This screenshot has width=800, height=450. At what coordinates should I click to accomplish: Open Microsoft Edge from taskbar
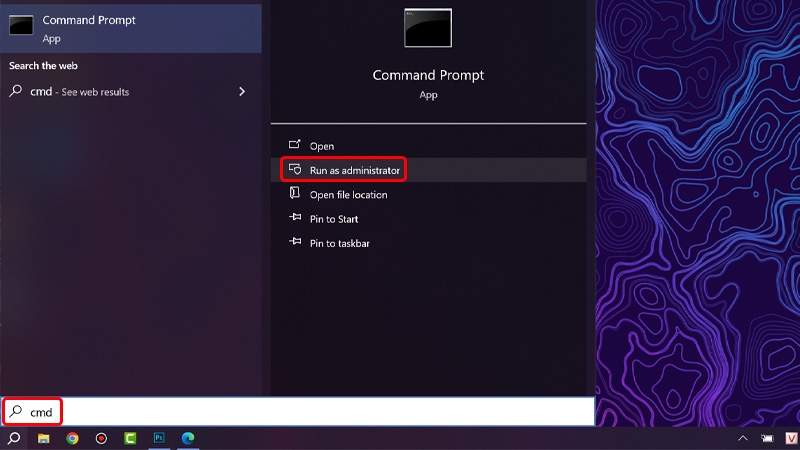(188, 438)
